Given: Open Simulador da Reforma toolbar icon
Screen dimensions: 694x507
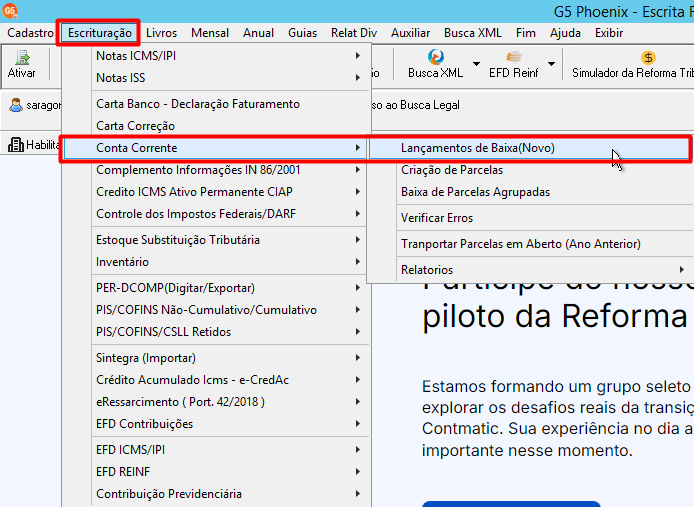Looking at the screenshot, I should pos(648,58).
